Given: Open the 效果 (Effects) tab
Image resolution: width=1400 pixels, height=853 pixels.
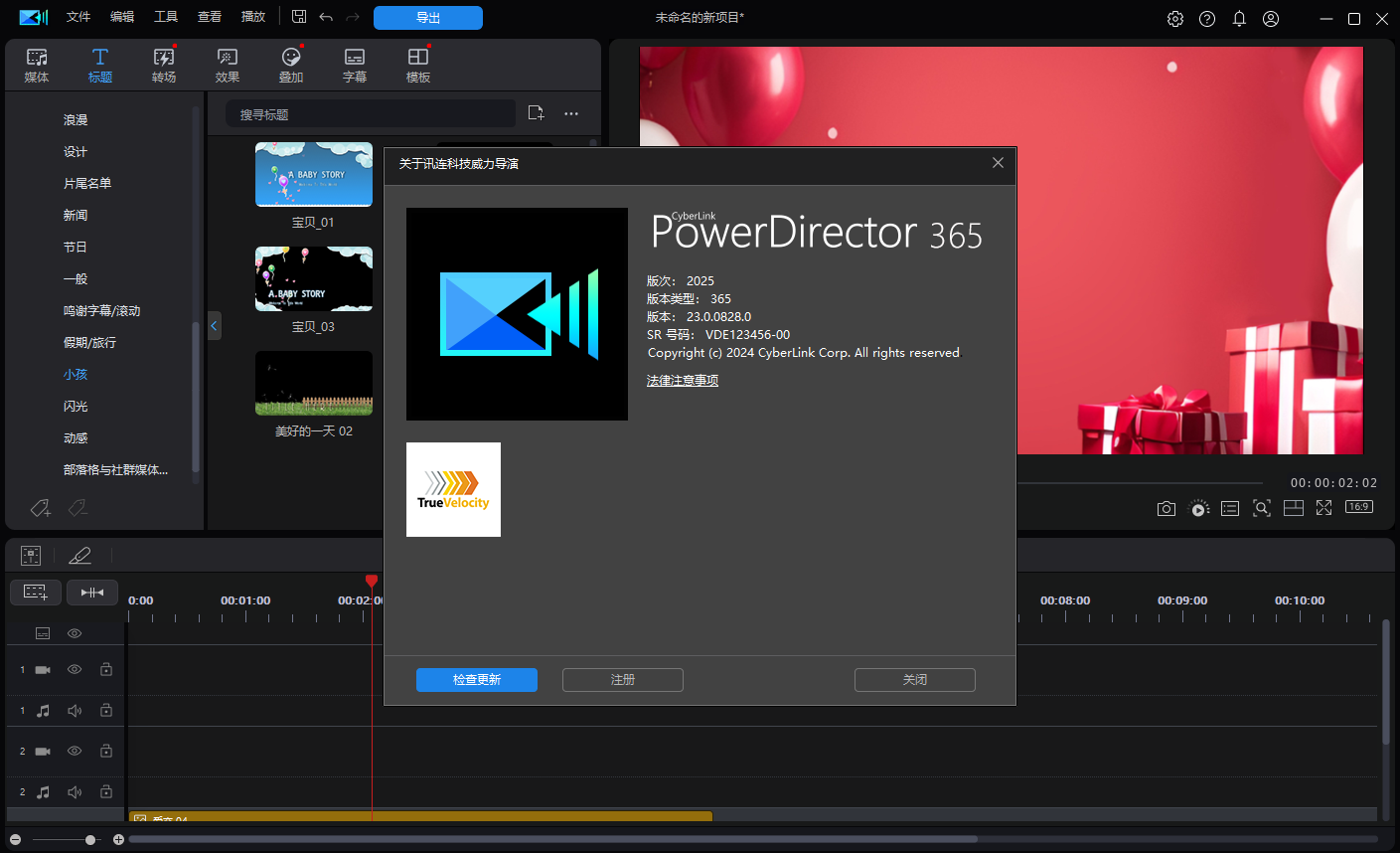Looking at the screenshot, I should (228, 66).
